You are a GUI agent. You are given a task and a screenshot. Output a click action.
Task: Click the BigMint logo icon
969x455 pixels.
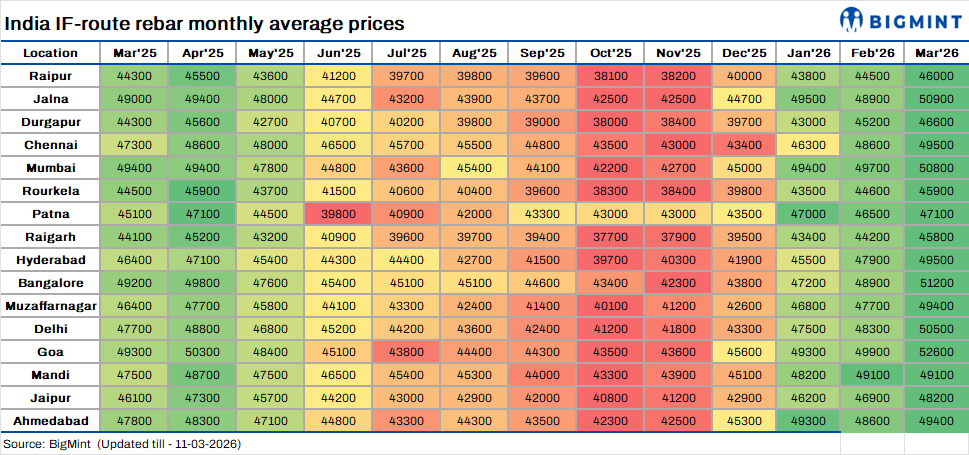click(851, 19)
